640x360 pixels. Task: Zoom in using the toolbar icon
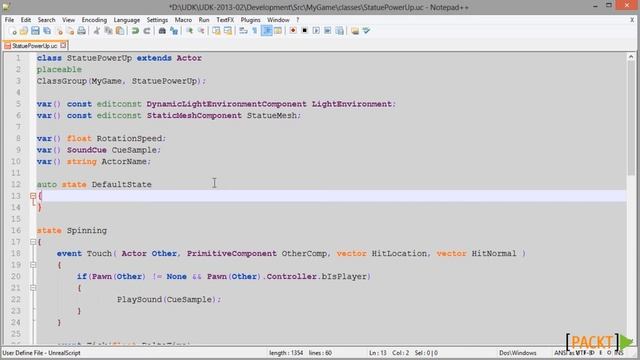click(x=189, y=31)
